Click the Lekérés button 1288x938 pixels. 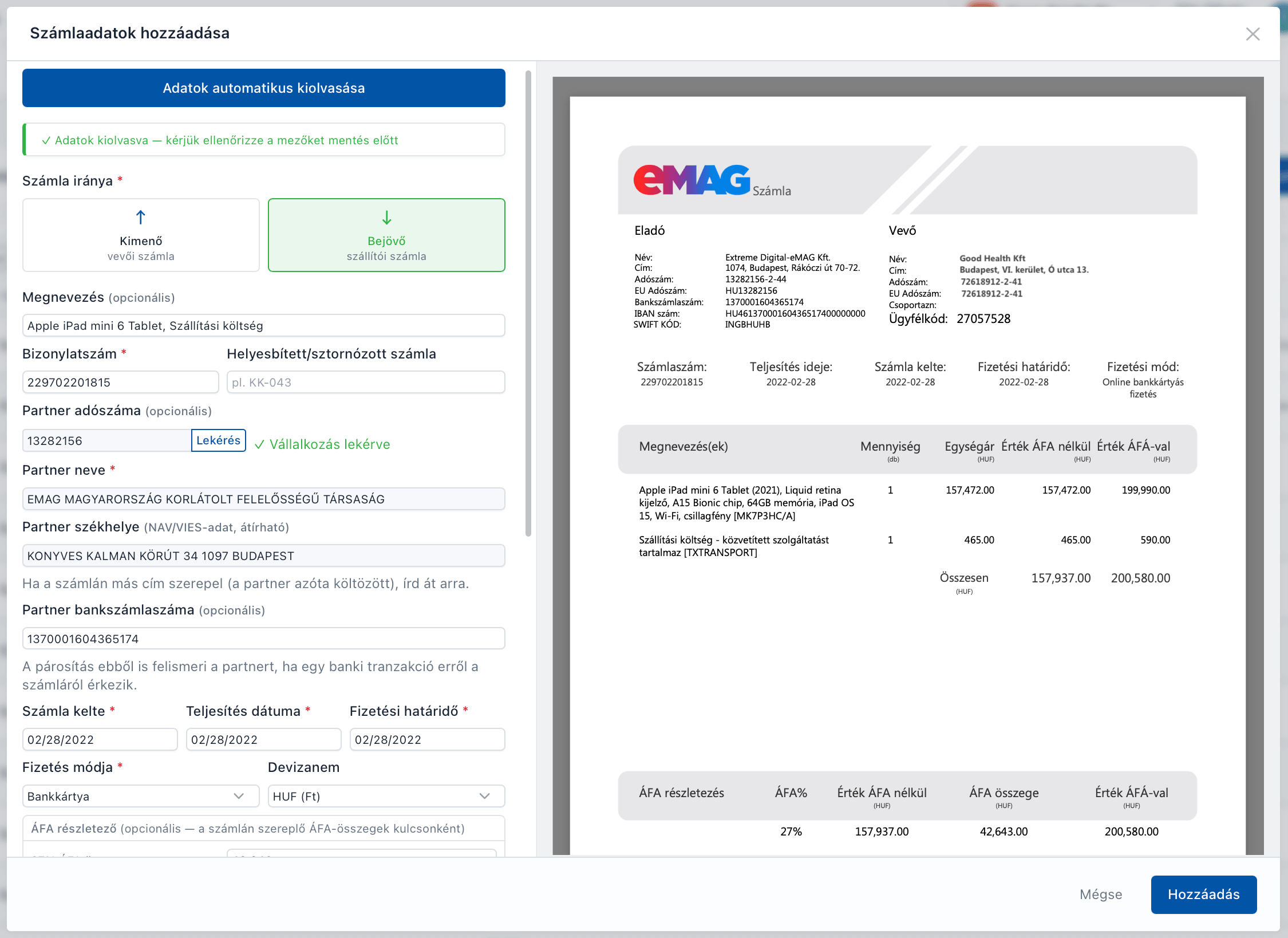(218, 440)
